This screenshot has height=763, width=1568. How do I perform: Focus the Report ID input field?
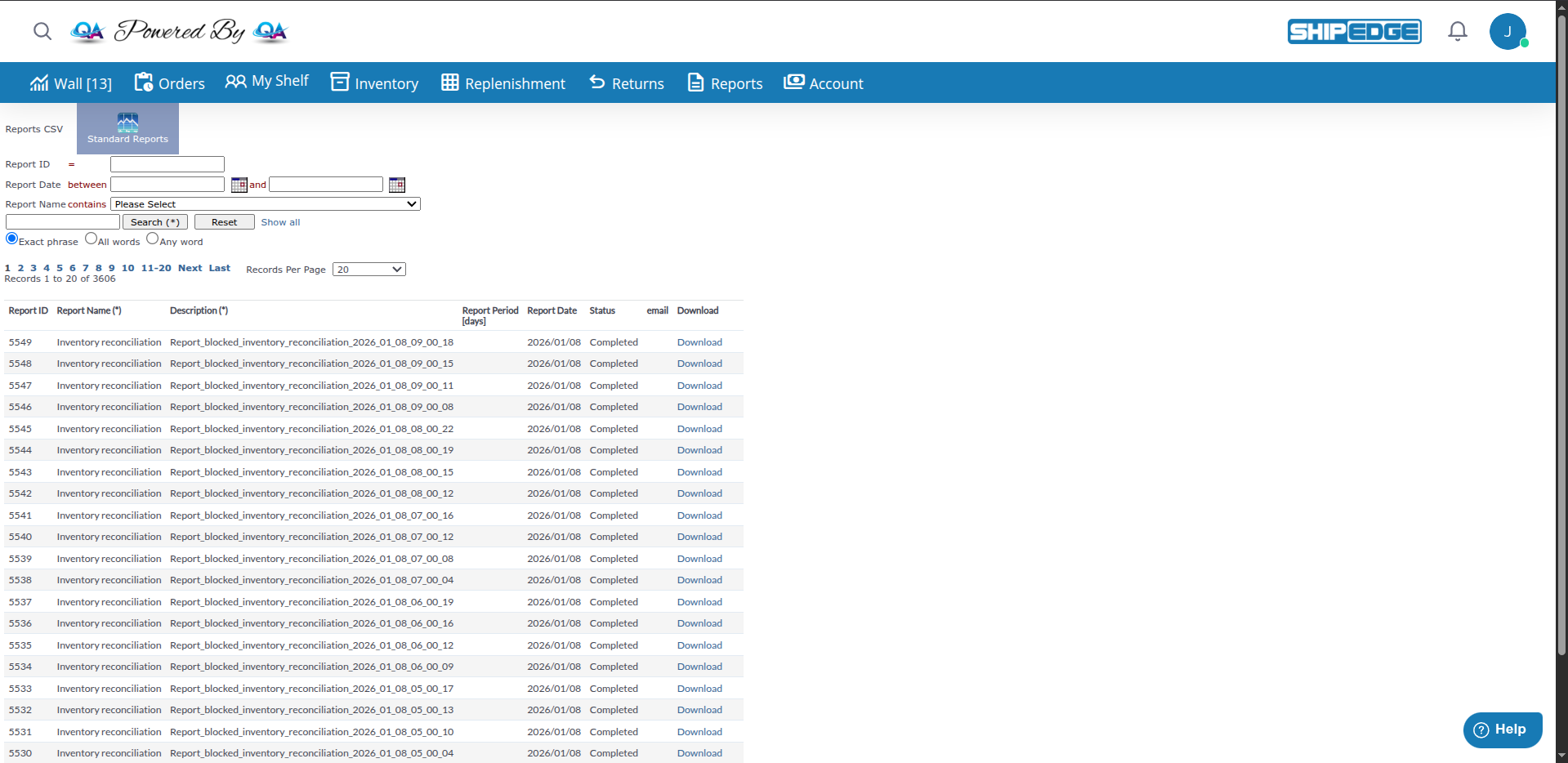[x=167, y=163]
